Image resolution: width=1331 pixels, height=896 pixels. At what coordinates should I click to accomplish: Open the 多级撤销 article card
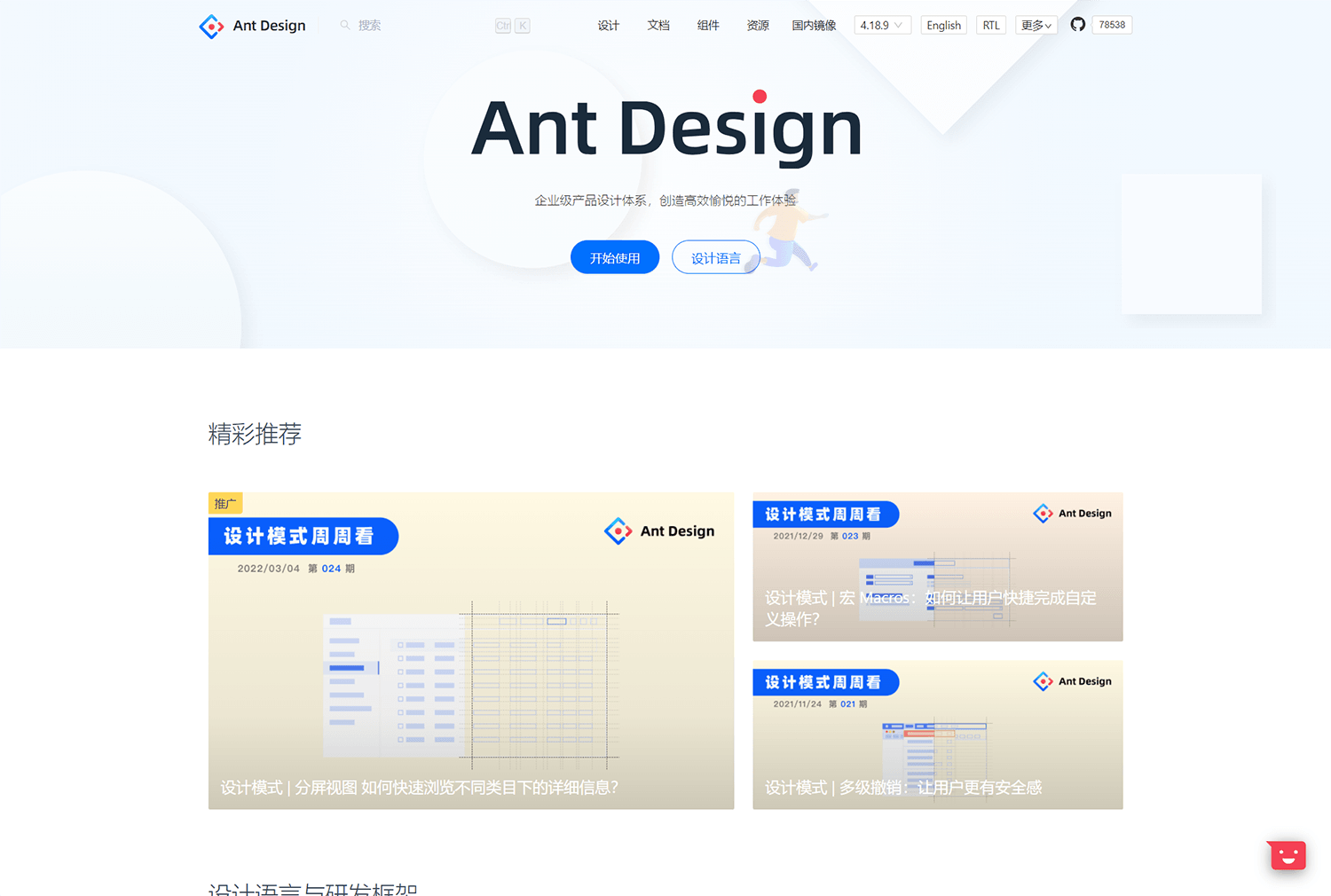[938, 735]
